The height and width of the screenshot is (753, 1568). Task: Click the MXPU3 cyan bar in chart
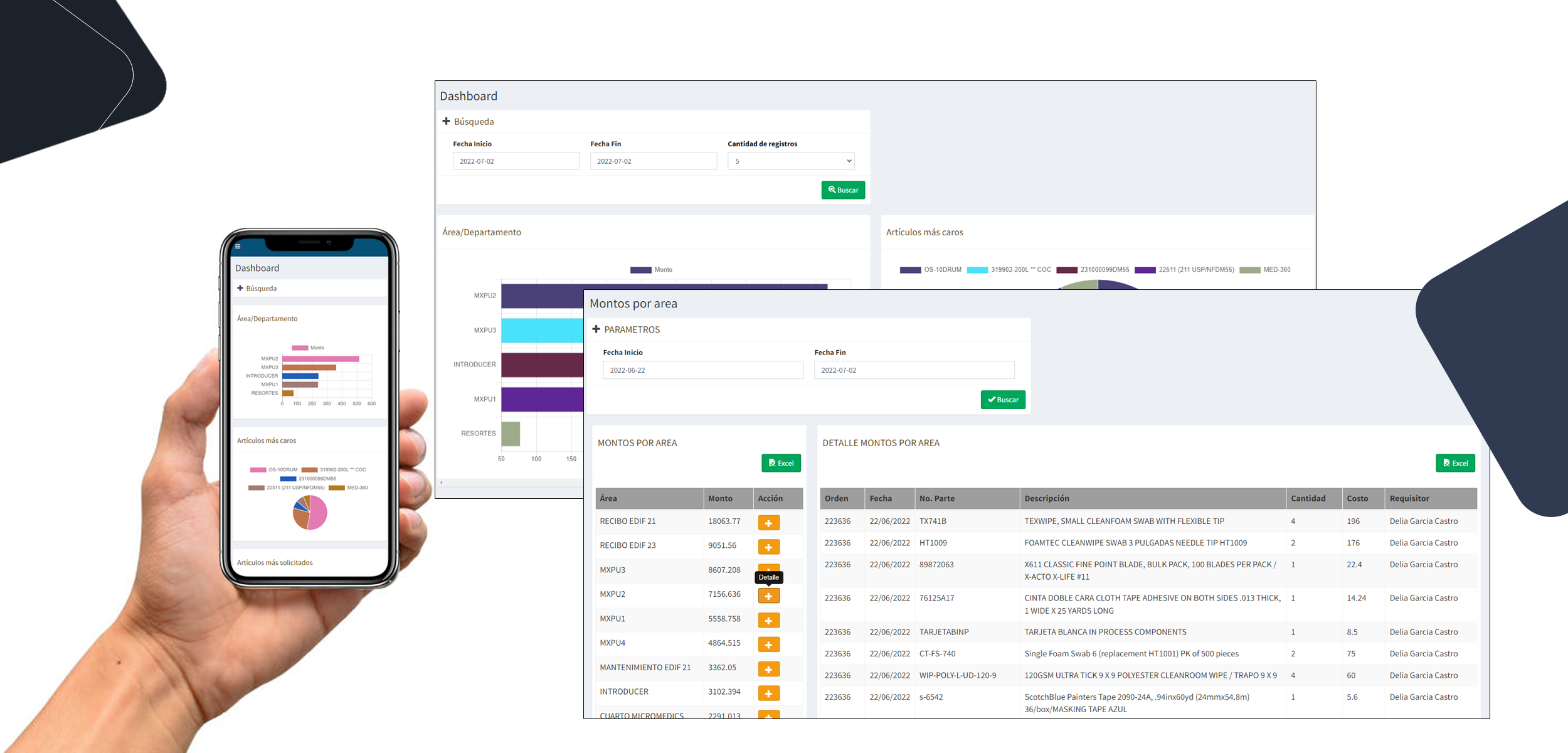click(541, 330)
